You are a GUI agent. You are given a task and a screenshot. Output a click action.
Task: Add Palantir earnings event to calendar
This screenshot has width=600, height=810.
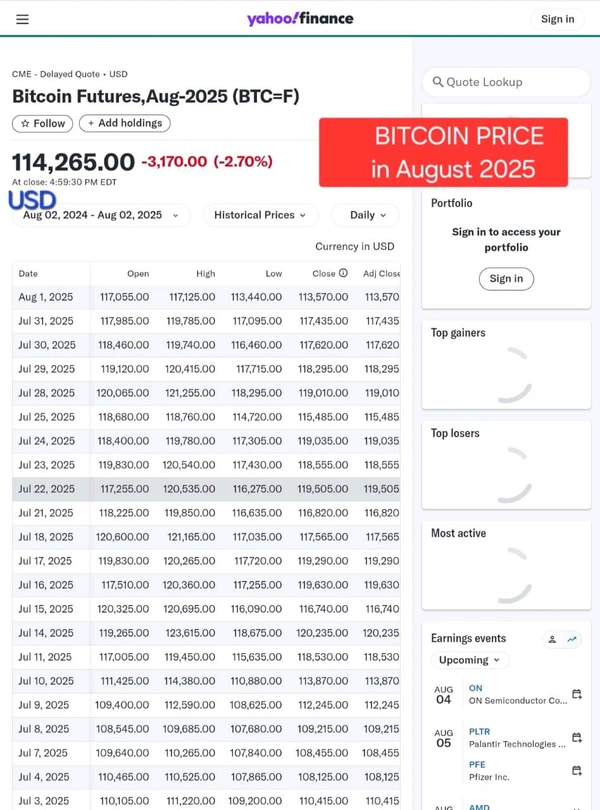coord(577,737)
